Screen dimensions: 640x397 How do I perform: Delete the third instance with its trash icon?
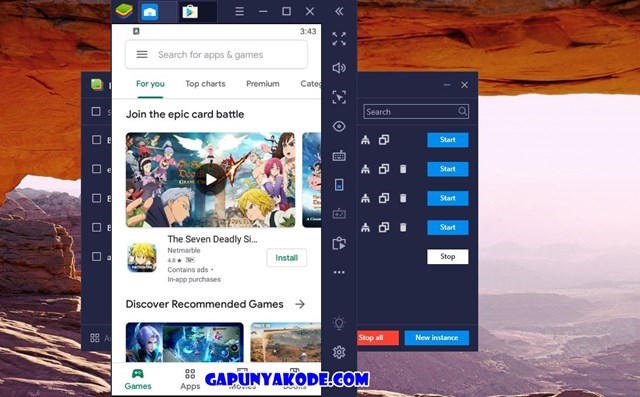click(x=403, y=198)
